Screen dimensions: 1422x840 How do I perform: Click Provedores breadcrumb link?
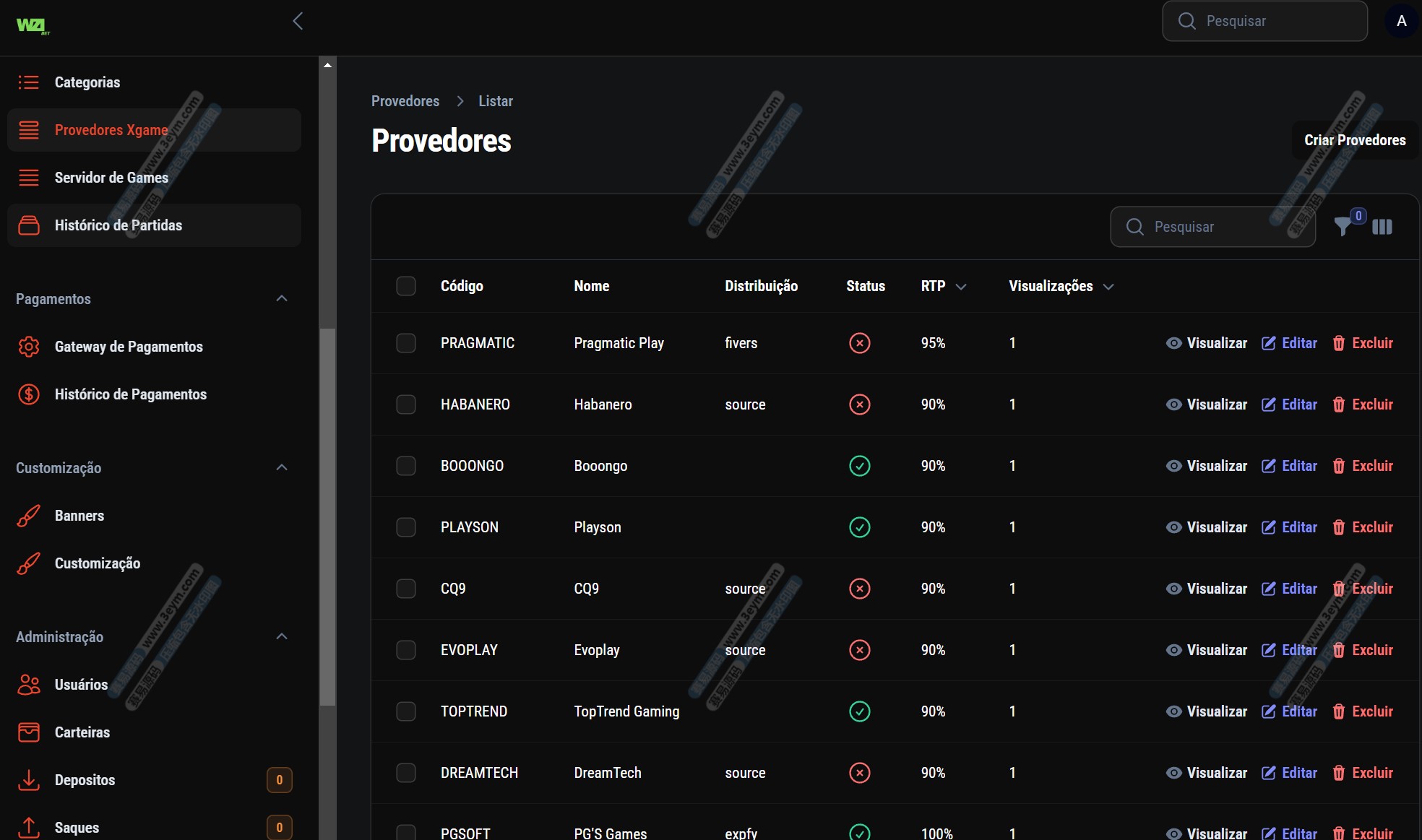coord(405,101)
